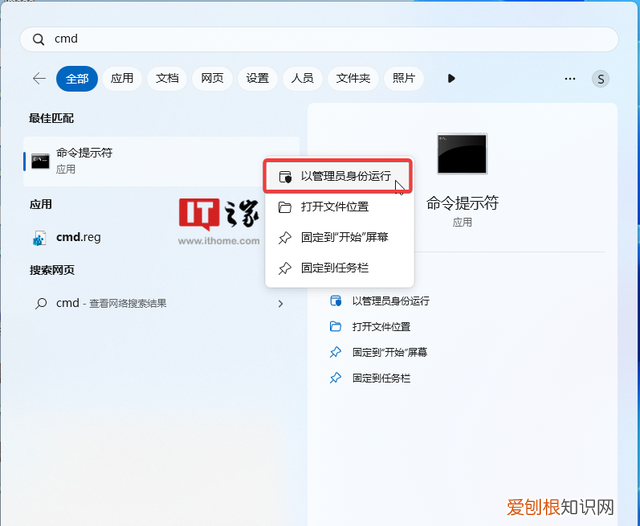Switch to the 文件夹 filter tab
This screenshot has width=640, height=526.
click(x=353, y=78)
